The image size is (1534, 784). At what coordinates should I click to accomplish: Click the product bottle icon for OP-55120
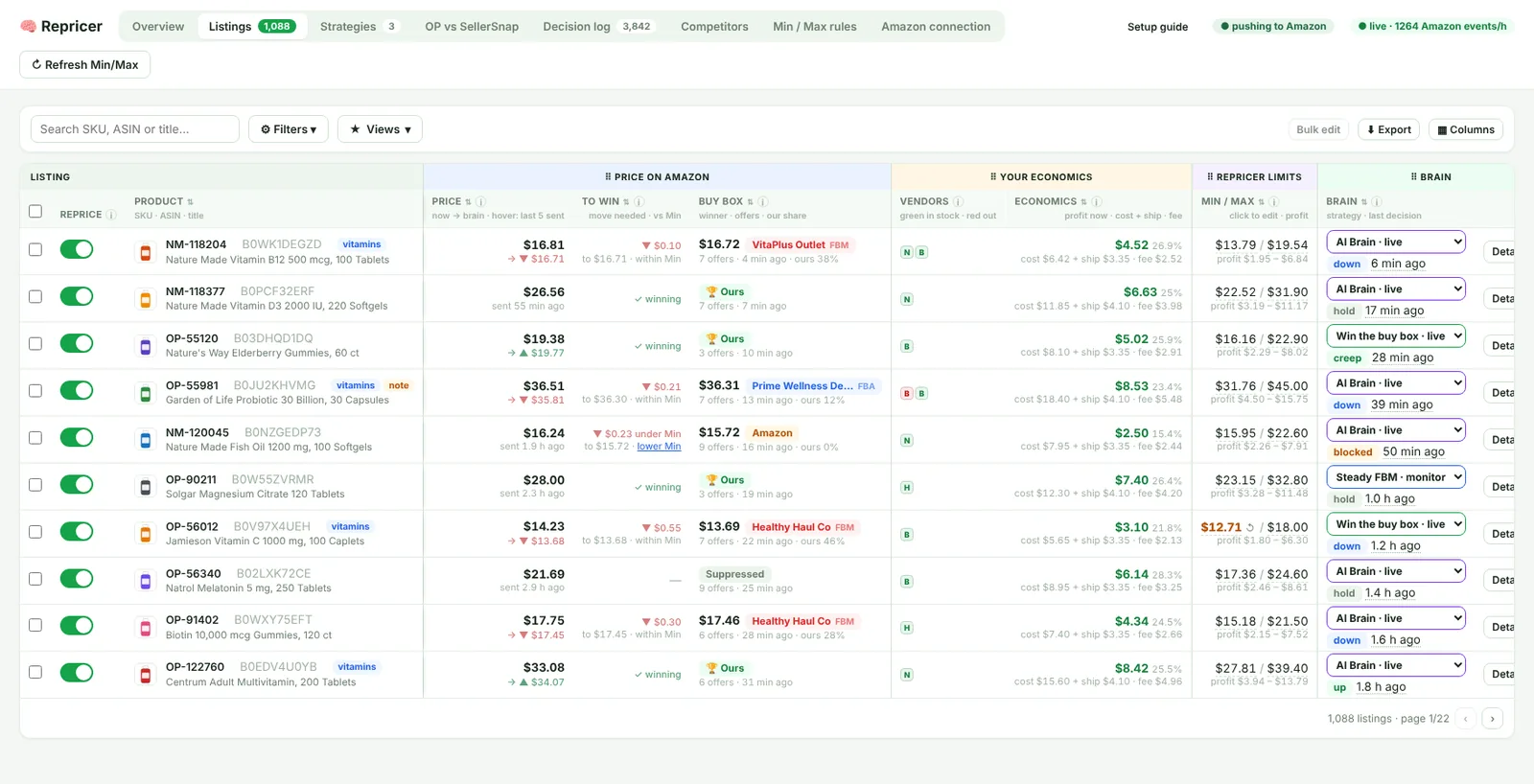click(146, 347)
